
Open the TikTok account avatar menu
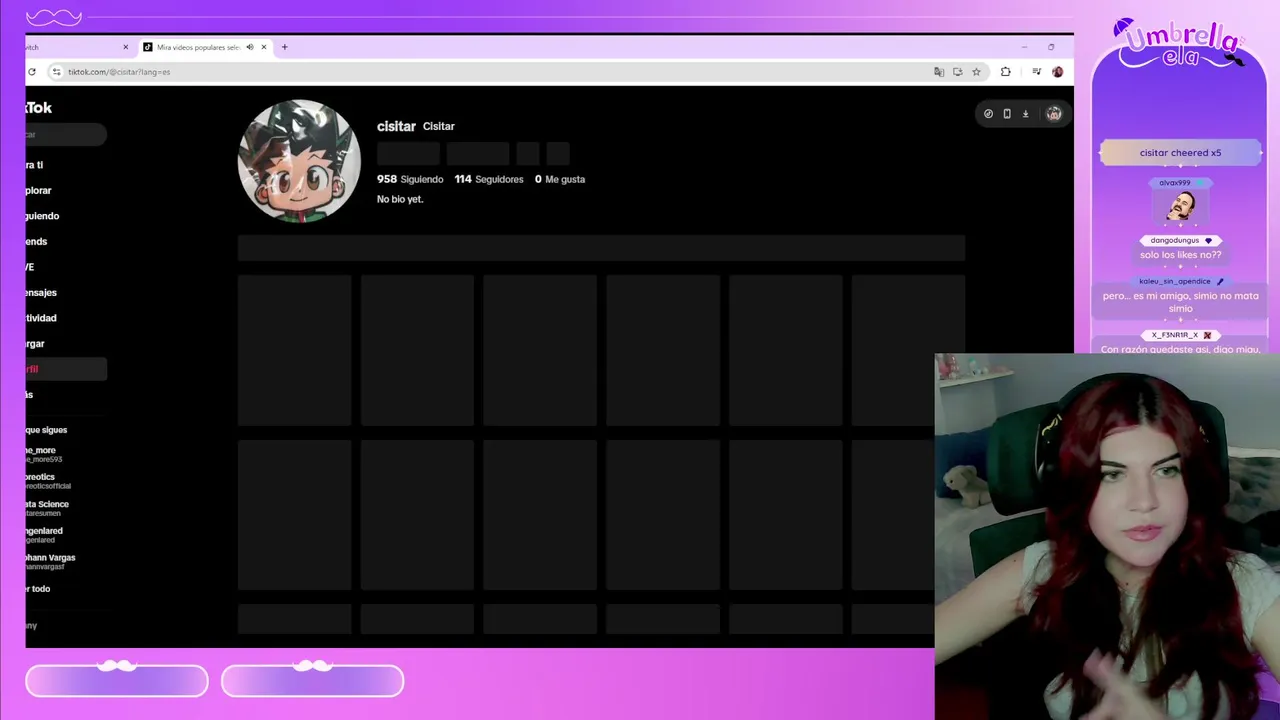point(1053,114)
